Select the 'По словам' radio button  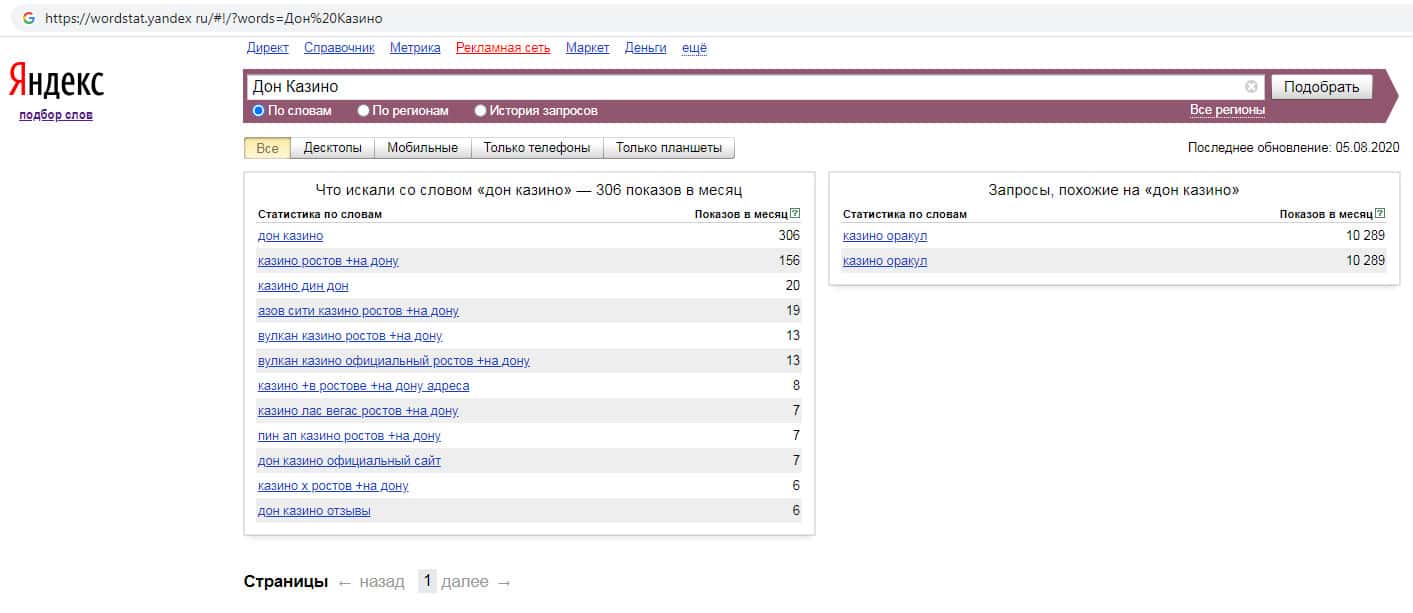258,111
